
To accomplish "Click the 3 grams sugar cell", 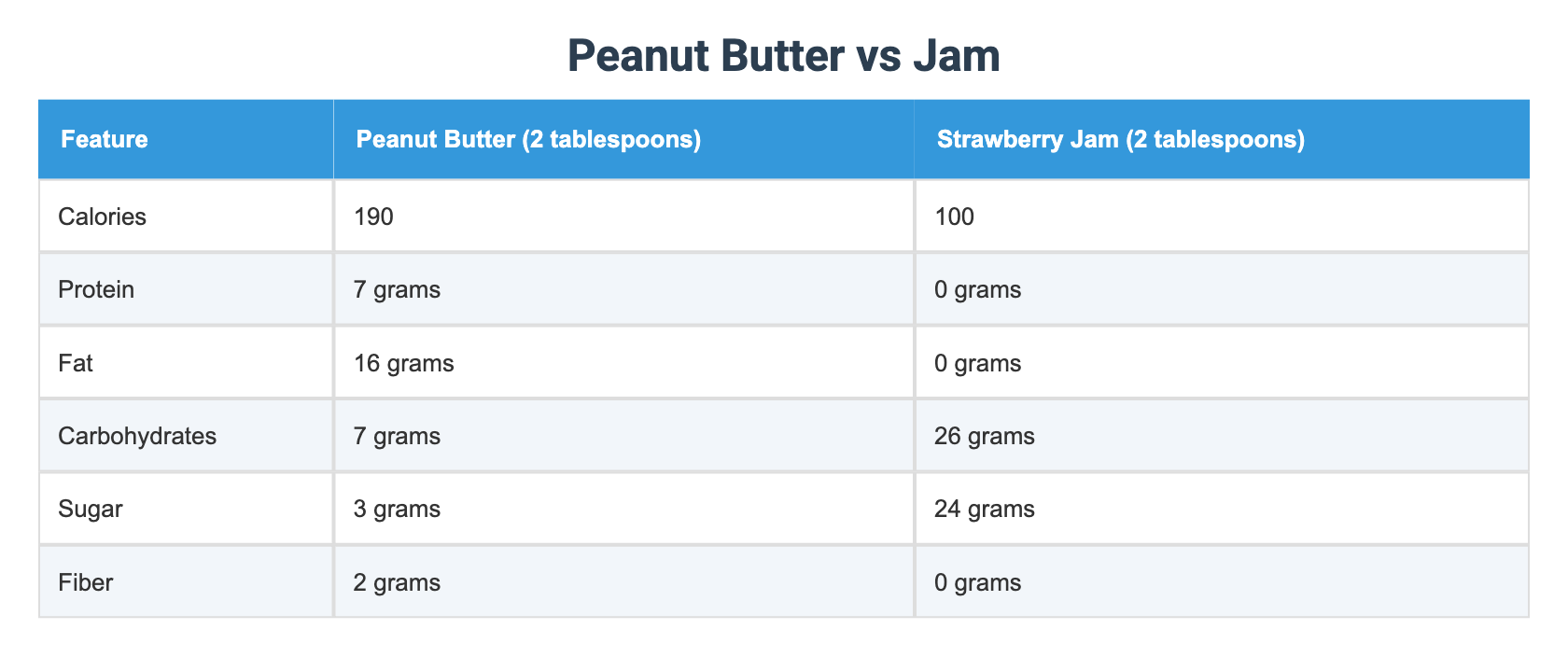I will point(397,509).
